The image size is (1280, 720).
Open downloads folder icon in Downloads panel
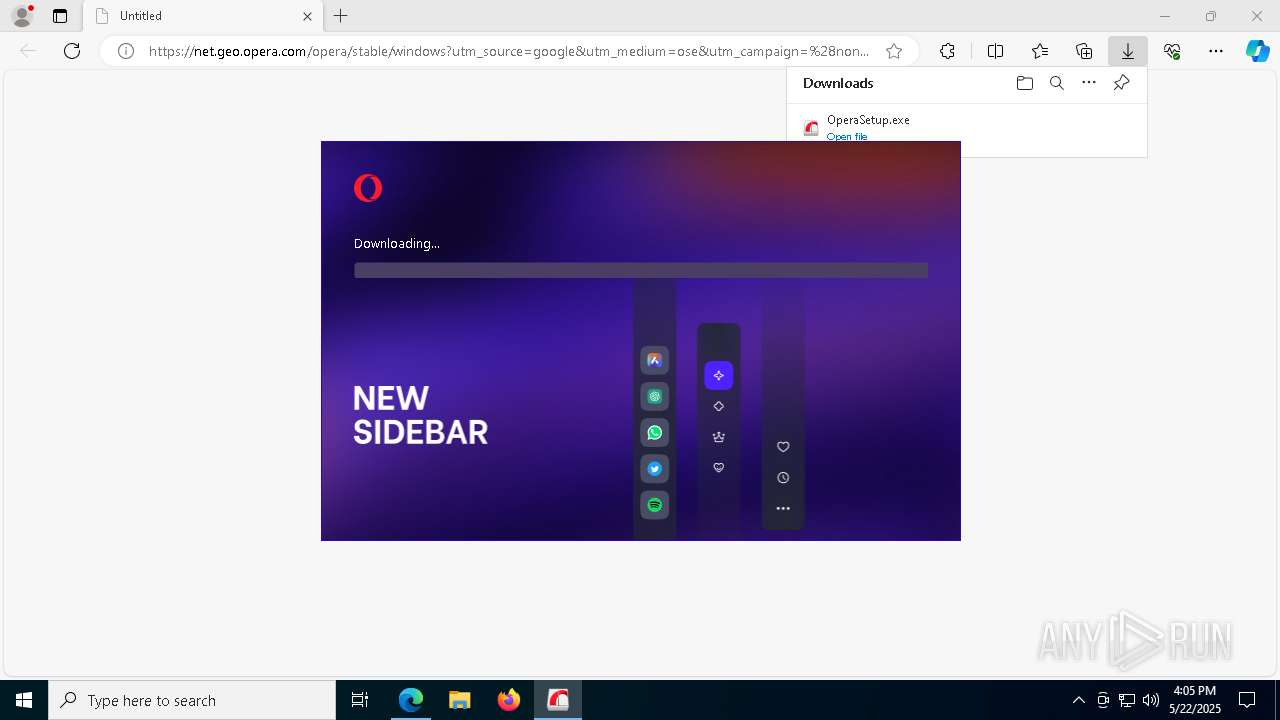pyautogui.click(x=1024, y=83)
